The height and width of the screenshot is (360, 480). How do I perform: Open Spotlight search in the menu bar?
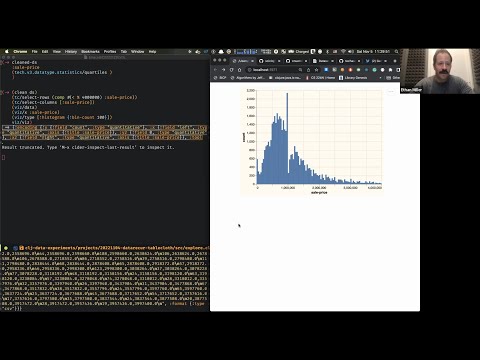pyautogui.click(x=396, y=52)
